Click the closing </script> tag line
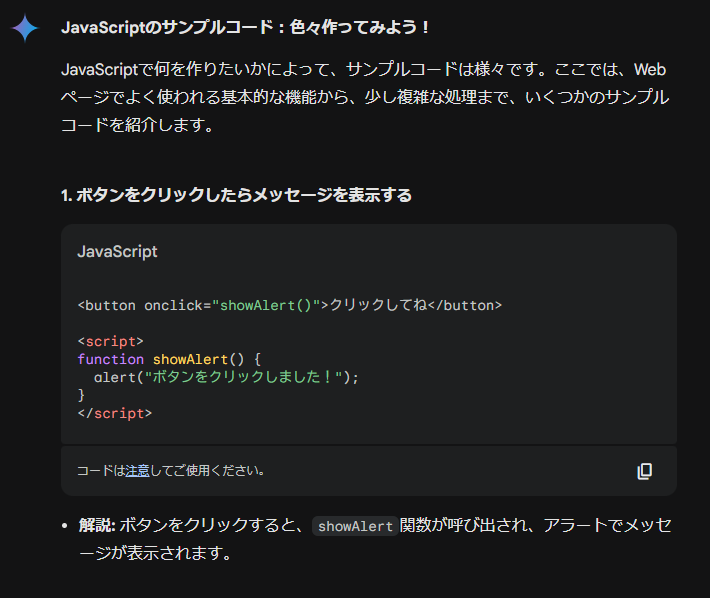The image size is (710, 598). [115, 413]
